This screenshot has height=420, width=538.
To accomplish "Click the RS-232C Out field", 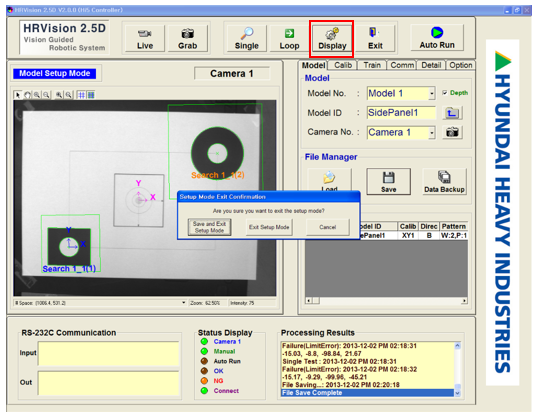I will click(109, 383).
